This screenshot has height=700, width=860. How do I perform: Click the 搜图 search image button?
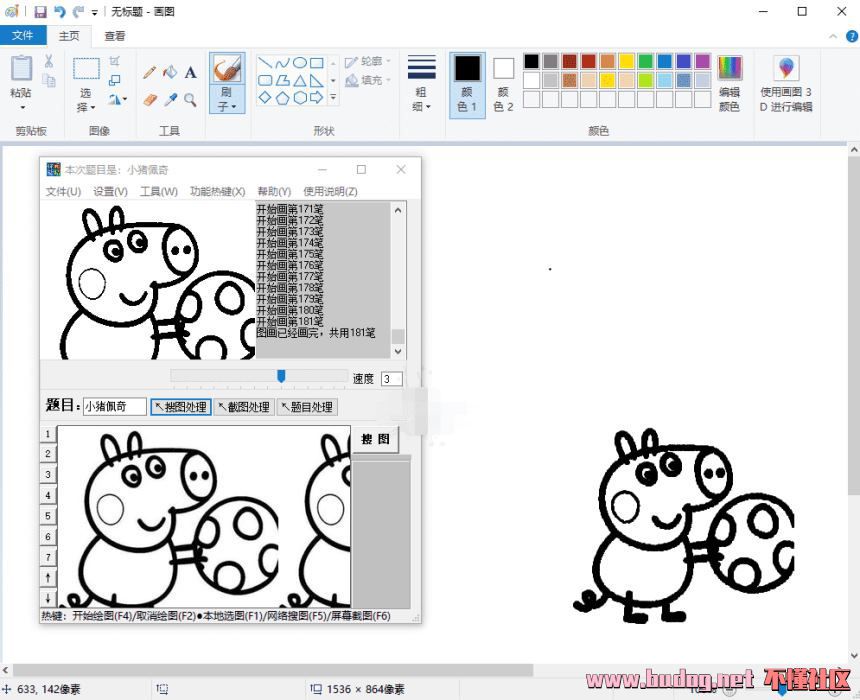376,440
